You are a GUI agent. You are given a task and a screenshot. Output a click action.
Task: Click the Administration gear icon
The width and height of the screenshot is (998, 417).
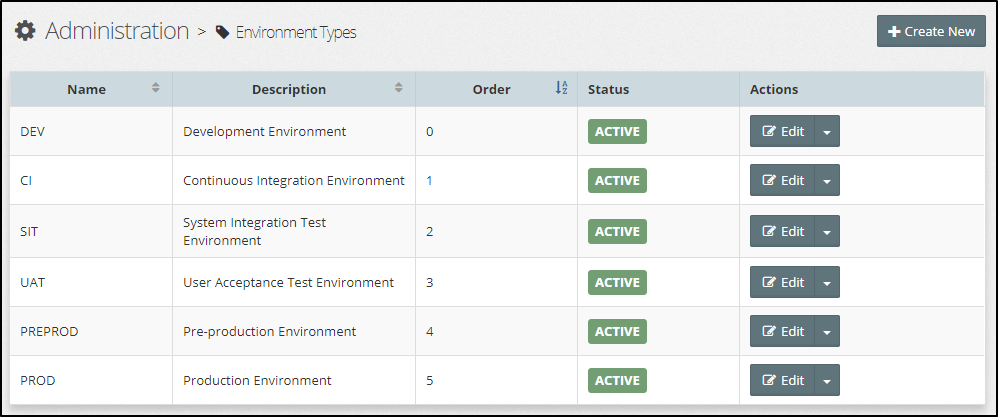coord(25,31)
